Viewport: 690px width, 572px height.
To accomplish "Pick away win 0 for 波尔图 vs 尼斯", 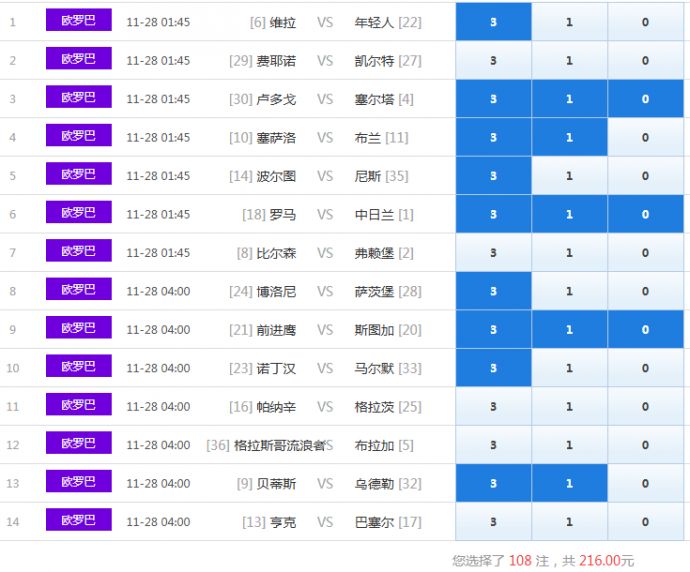I will [645, 176].
